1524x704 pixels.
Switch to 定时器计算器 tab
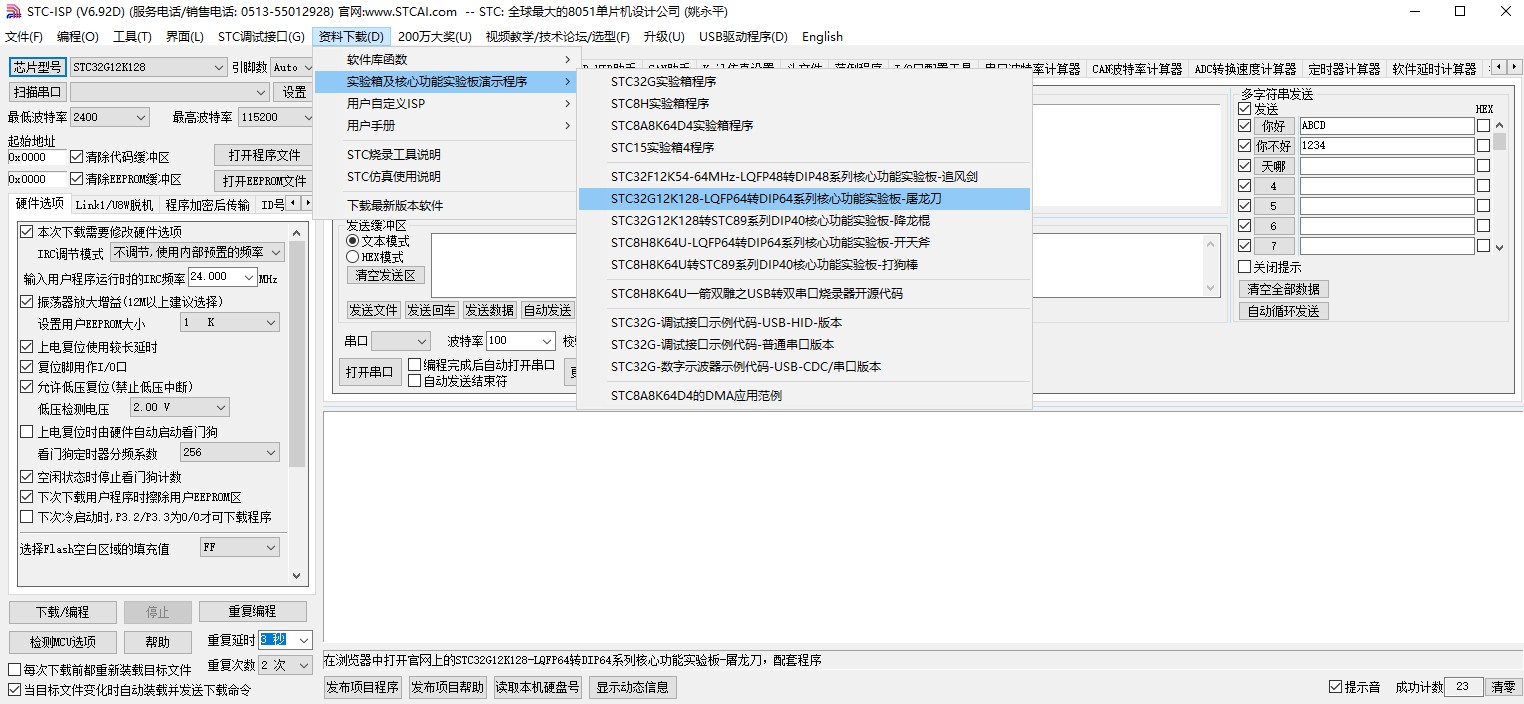[x=1344, y=69]
